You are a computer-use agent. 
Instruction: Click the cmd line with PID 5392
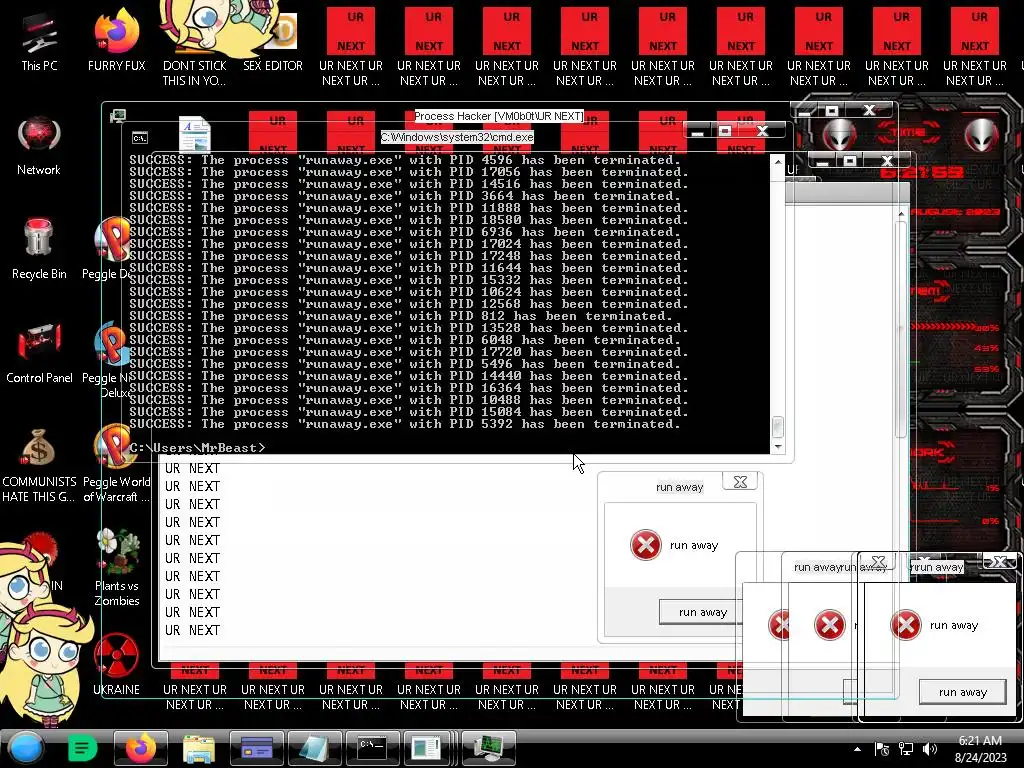click(405, 424)
